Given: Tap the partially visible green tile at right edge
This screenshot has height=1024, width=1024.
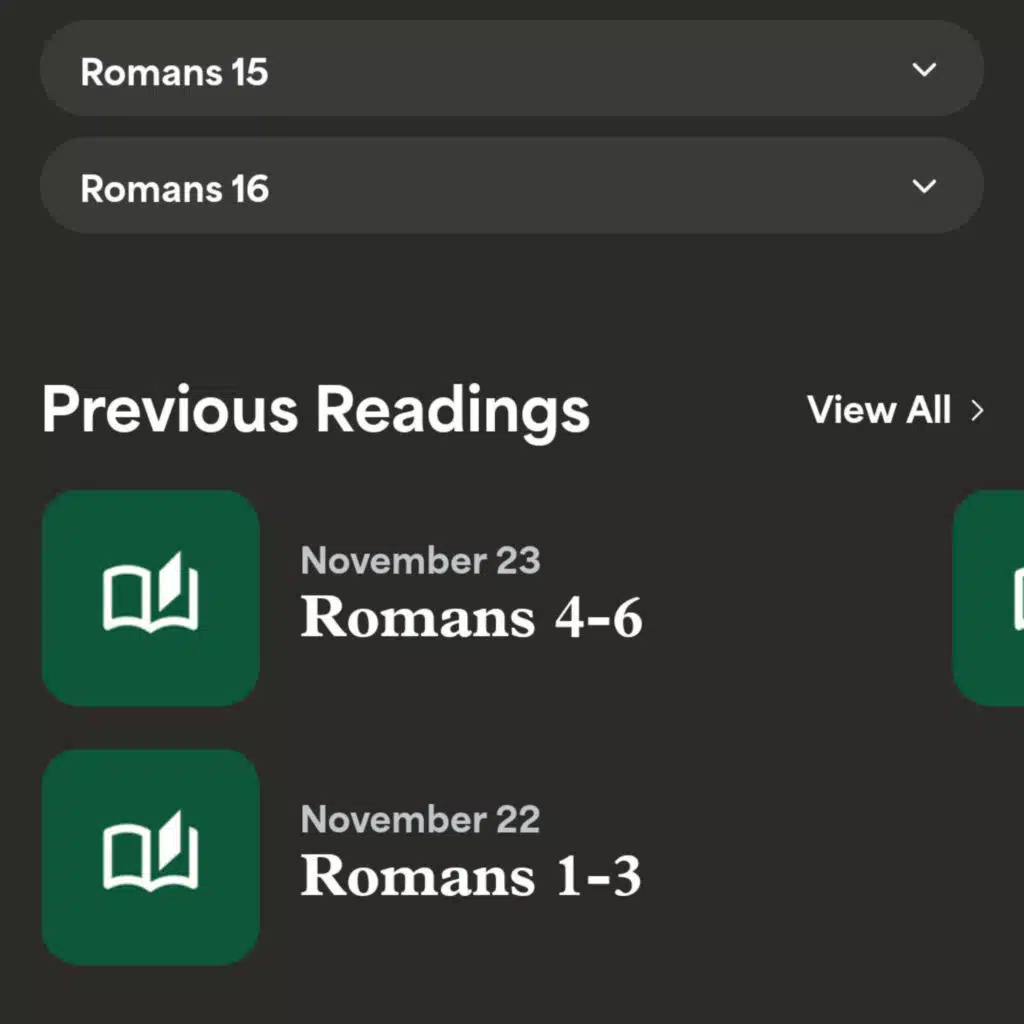Looking at the screenshot, I should pyautogui.click(x=990, y=597).
